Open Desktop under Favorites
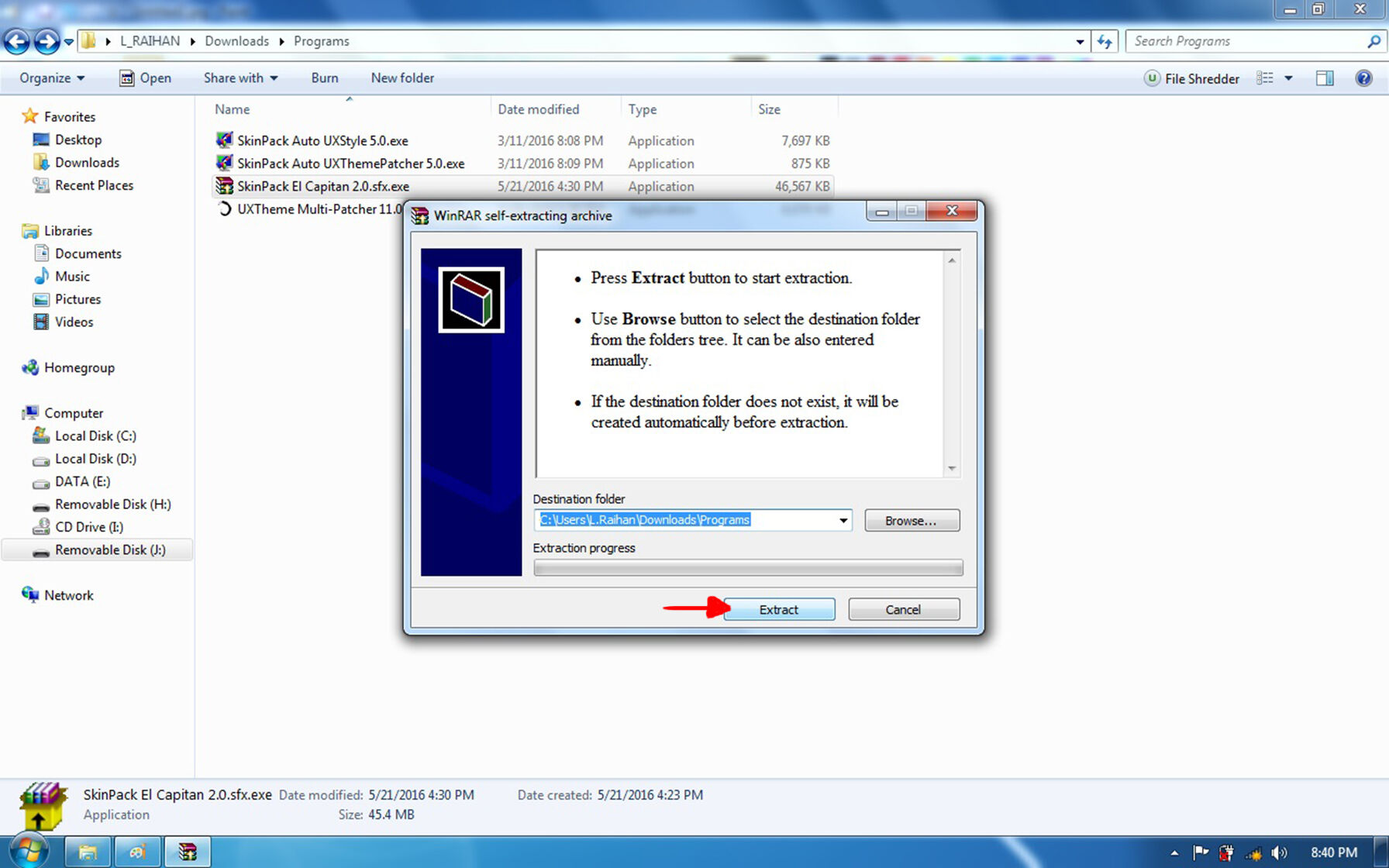 78,139
